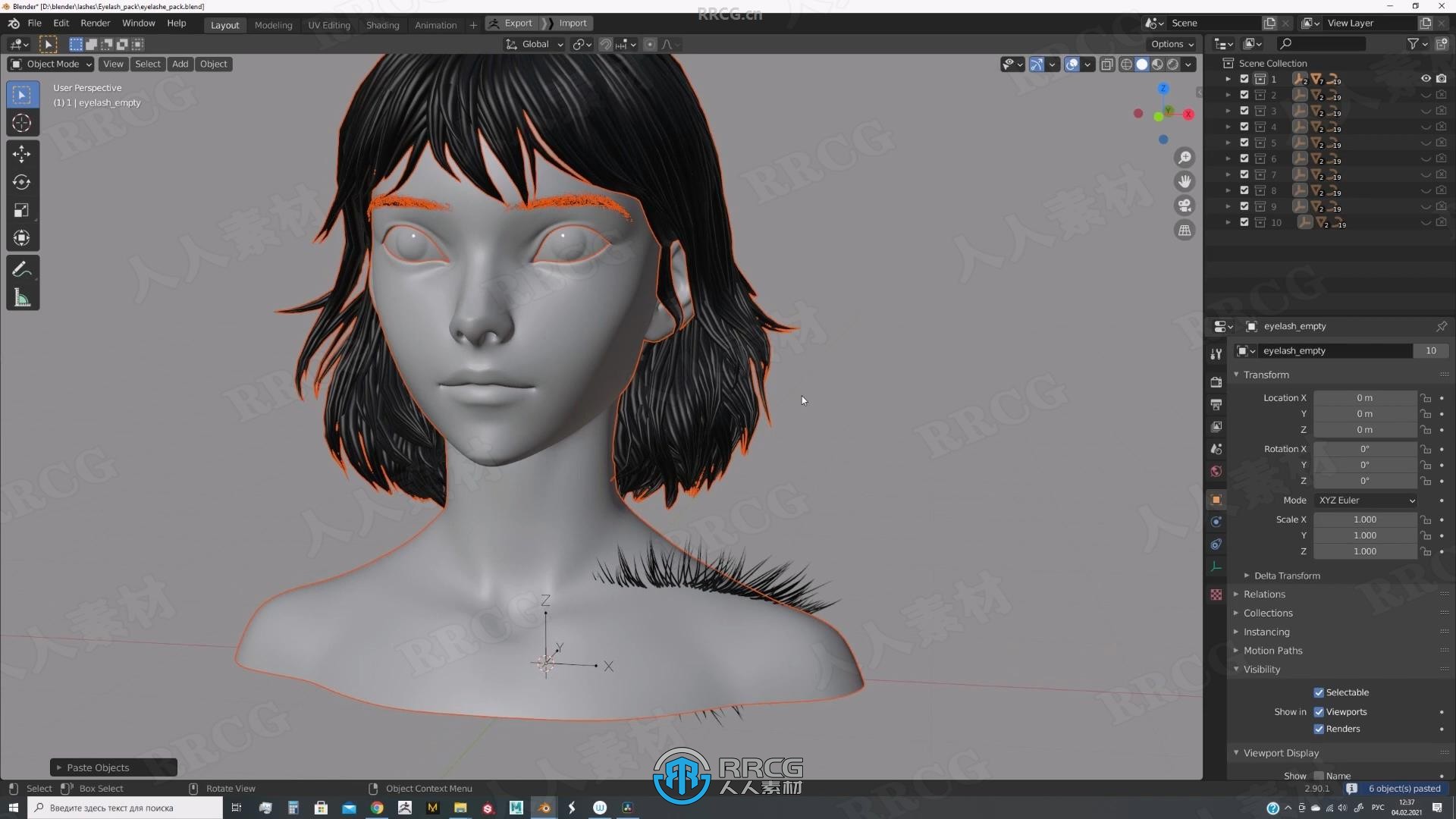Open the Options dropdown
The image size is (1456, 819).
click(x=1172, y=44)
